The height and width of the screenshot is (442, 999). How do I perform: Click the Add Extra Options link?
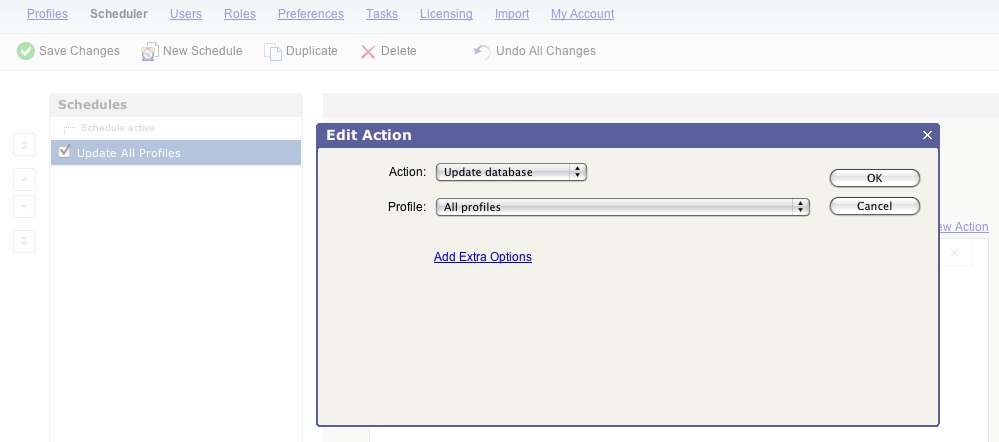482,257
